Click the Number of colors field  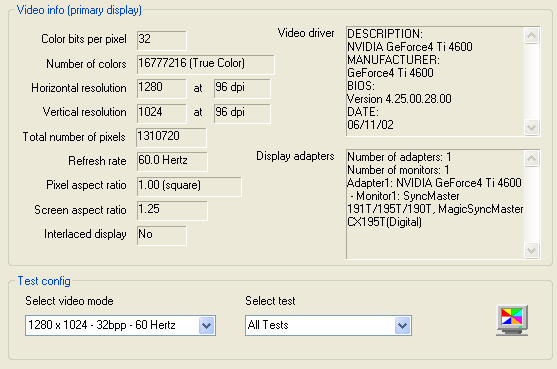click(x=205, y=64)
